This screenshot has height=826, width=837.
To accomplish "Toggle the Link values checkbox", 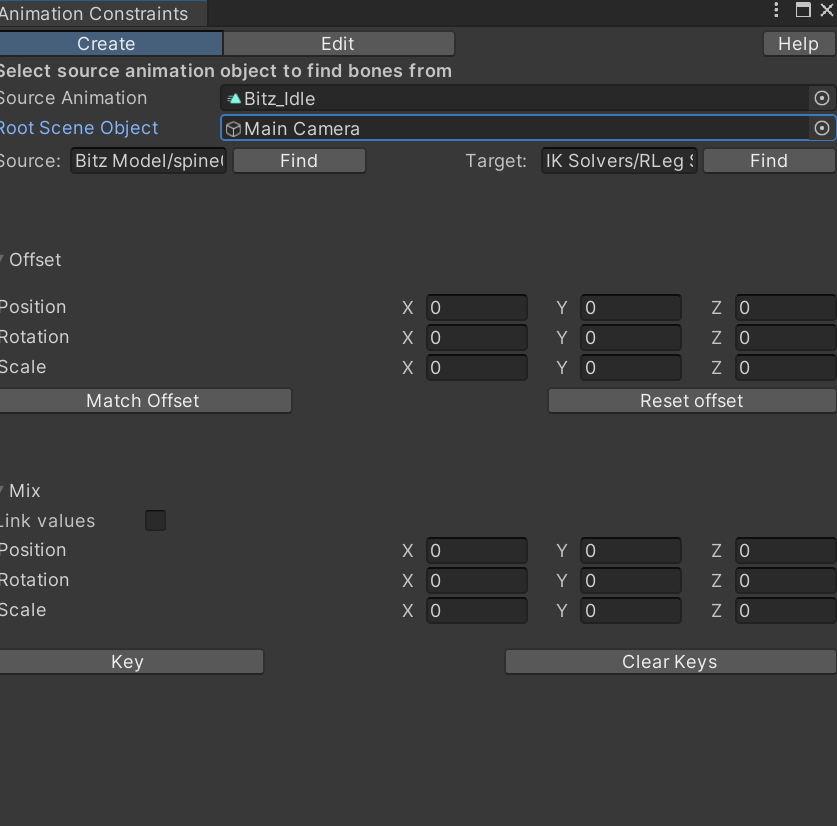I will point(155,521).
